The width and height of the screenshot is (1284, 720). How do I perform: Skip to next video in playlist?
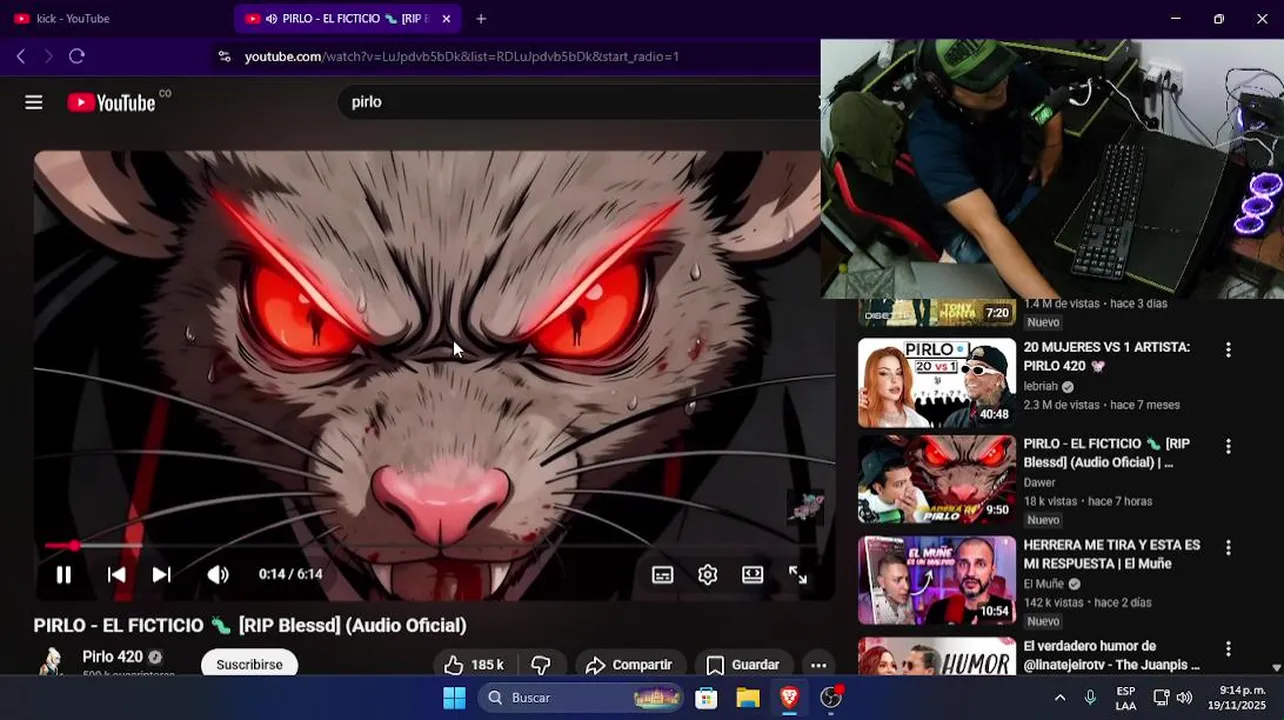pos(161,575)
